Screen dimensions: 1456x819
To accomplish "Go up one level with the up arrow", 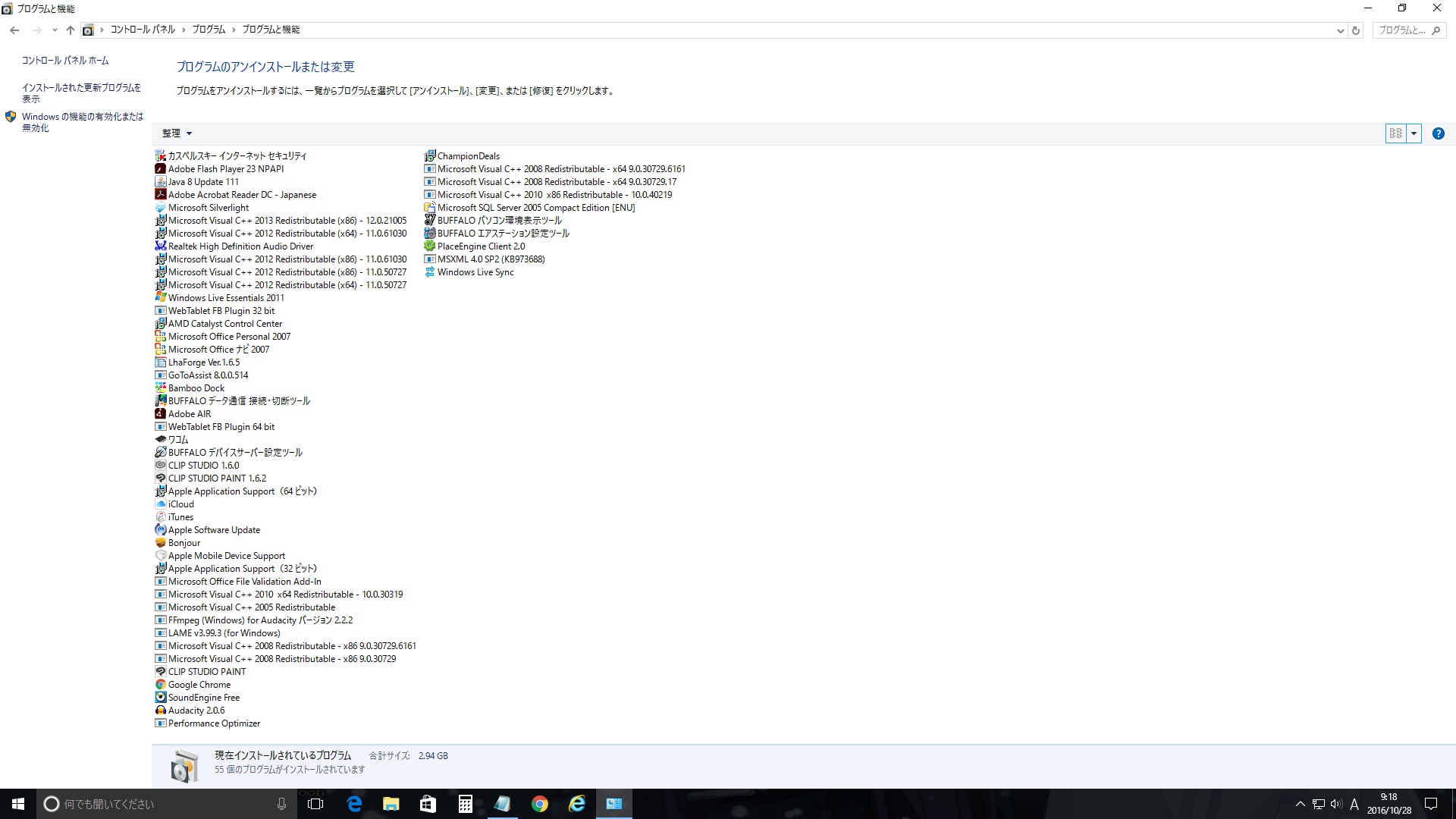I will pos(71,30).
